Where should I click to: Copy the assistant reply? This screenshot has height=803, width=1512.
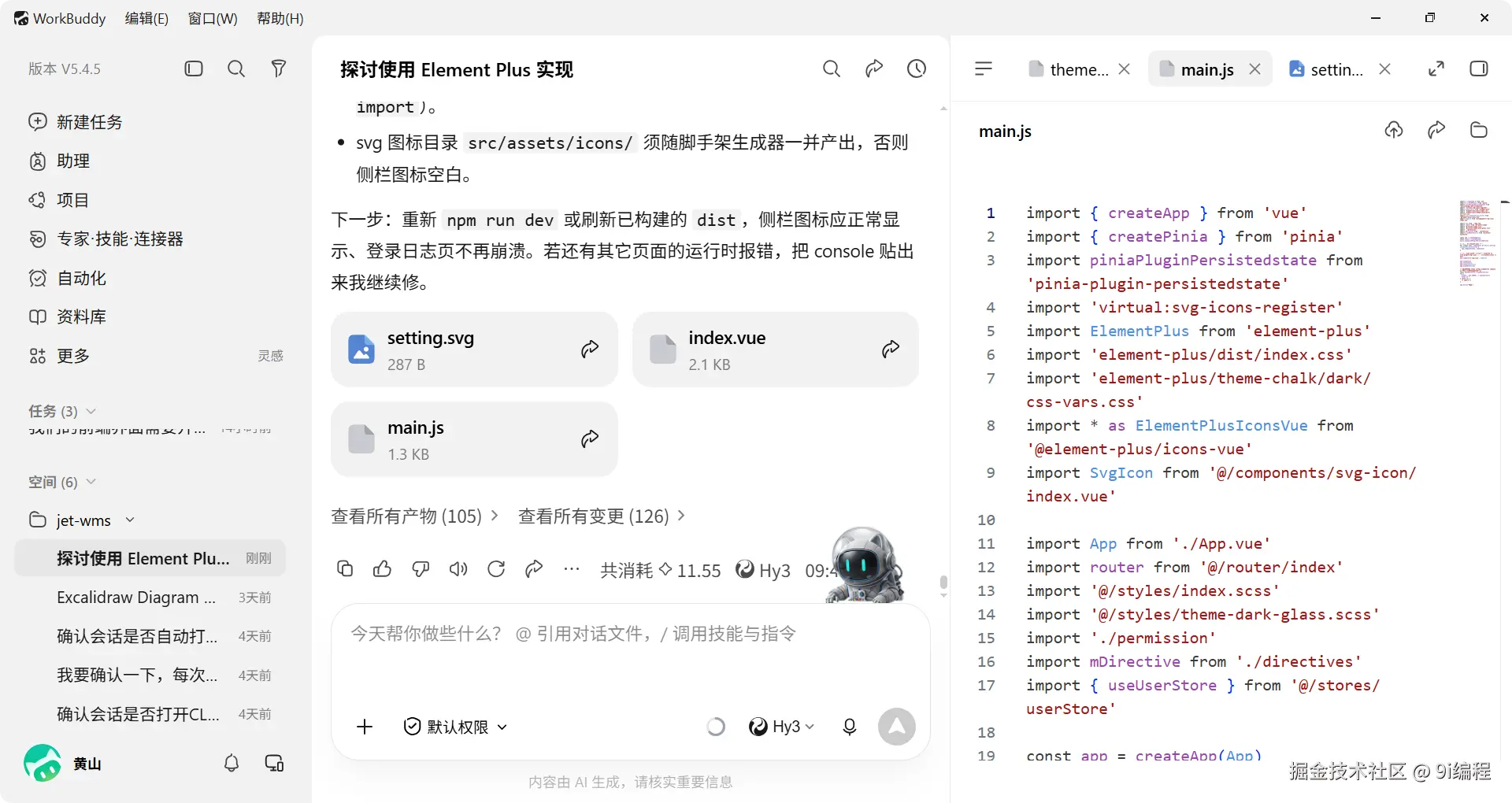pyautogui.click(x=345, y=569)
